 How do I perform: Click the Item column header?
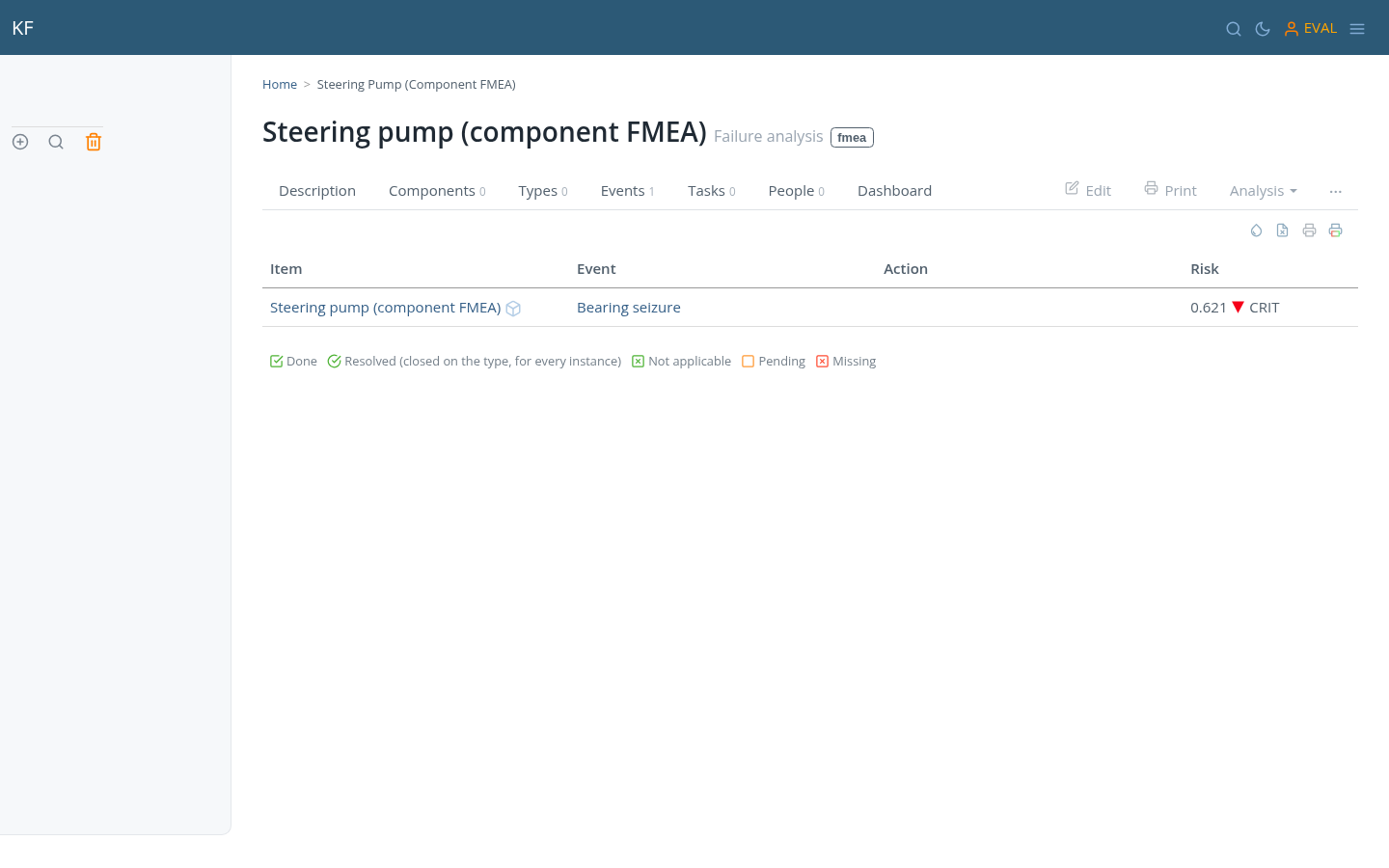[x=286, y=269]
